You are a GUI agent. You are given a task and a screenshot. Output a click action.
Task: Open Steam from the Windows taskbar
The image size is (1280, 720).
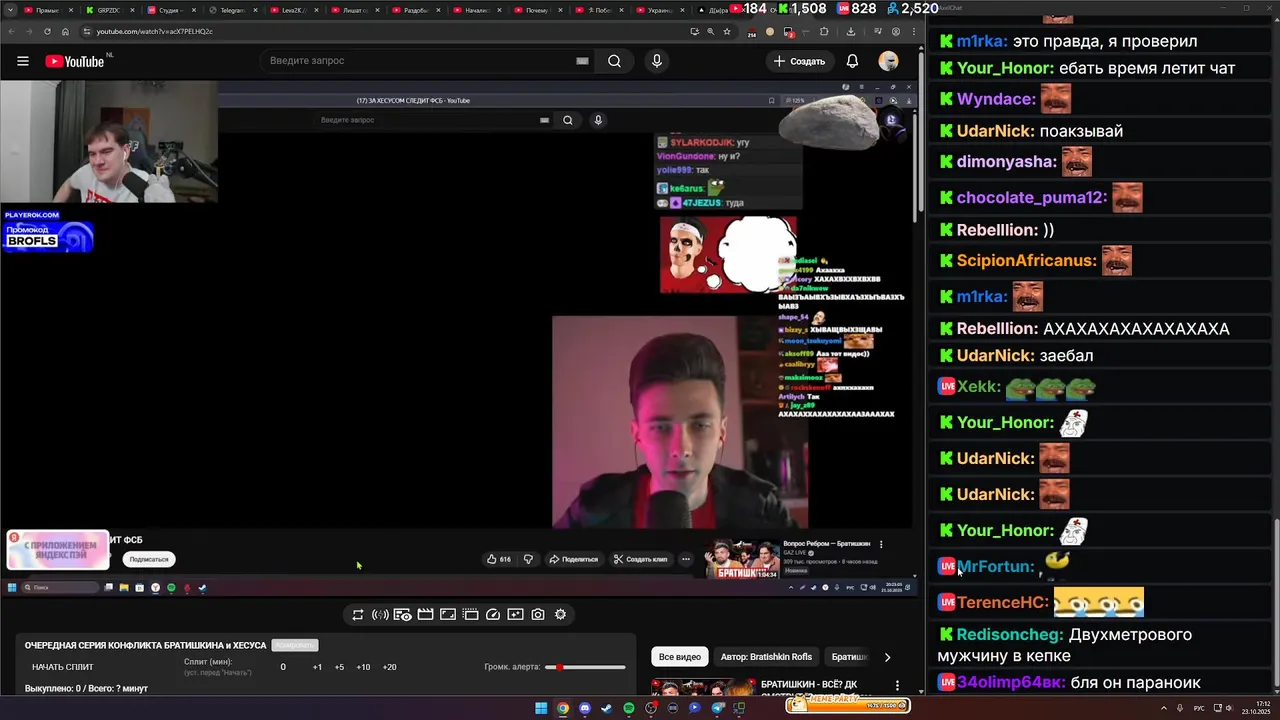pos(606,708)
